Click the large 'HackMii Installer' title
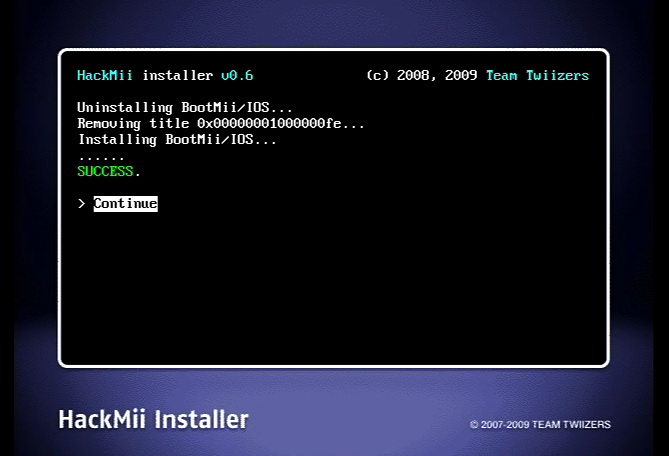The width and height of the screenshot is (669, 456). click(x=154, y=419)
